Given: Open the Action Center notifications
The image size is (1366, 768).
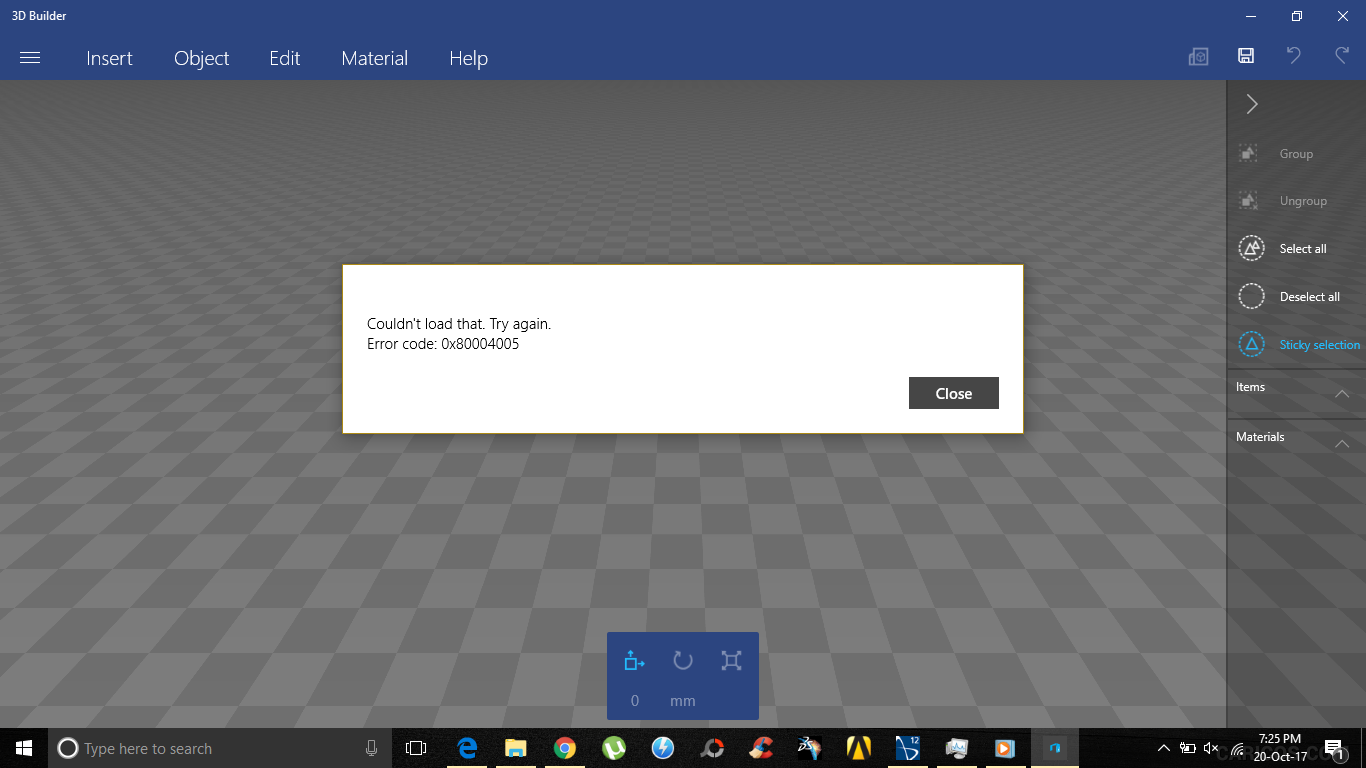Looking at the screenshot, I should click(x=1334, y=748).
